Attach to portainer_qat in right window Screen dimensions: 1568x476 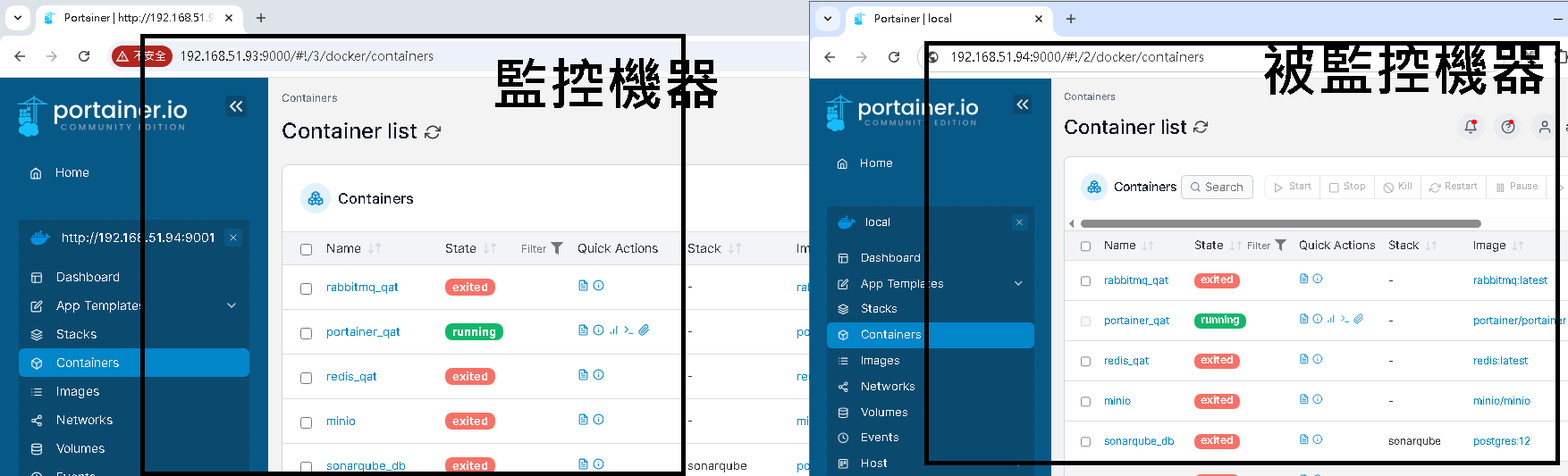click(1358, 319)
